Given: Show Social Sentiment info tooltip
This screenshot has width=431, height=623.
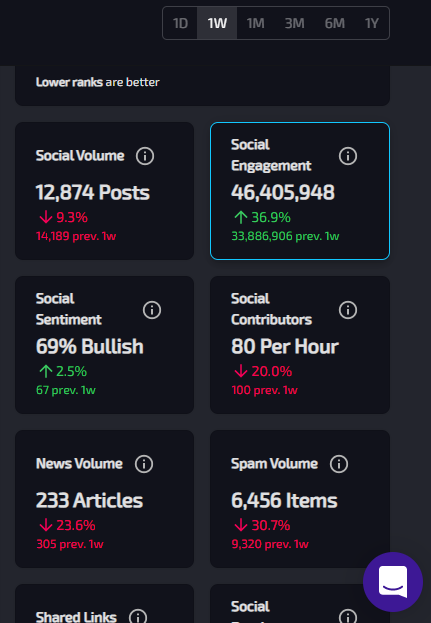Looking at the screenshot, I should [x=152, y=310].
